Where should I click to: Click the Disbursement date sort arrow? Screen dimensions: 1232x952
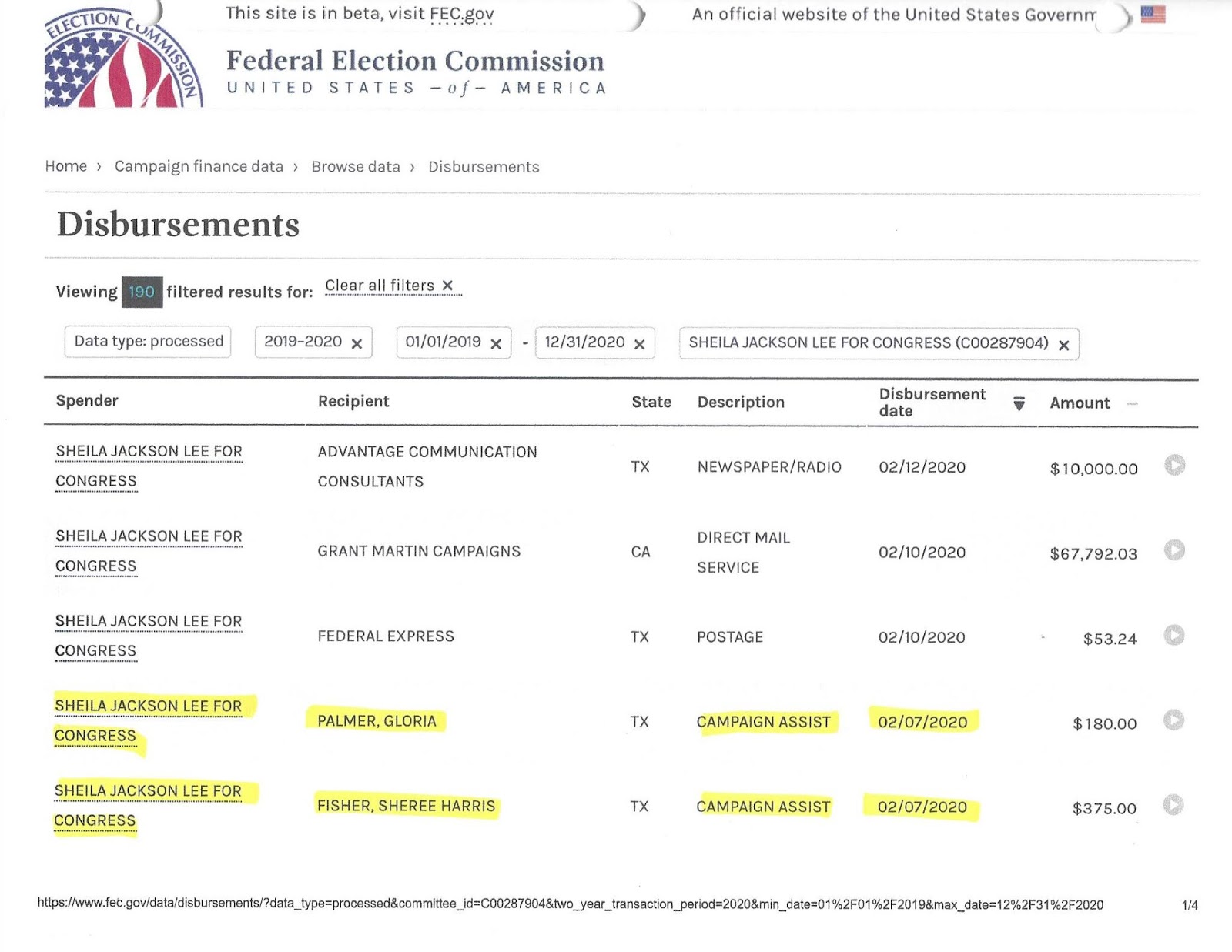pyautogui.click(x=1019, y=403)
